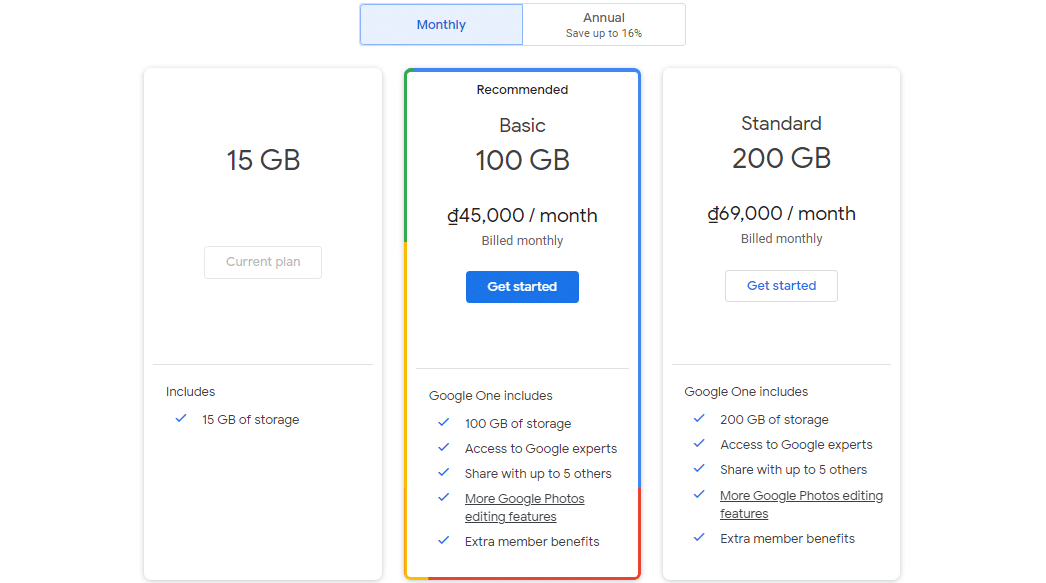Get started with Standard 200 GB plan
Image resolution: width=1046 pixels, height=583 pixels.
[781, 286]
